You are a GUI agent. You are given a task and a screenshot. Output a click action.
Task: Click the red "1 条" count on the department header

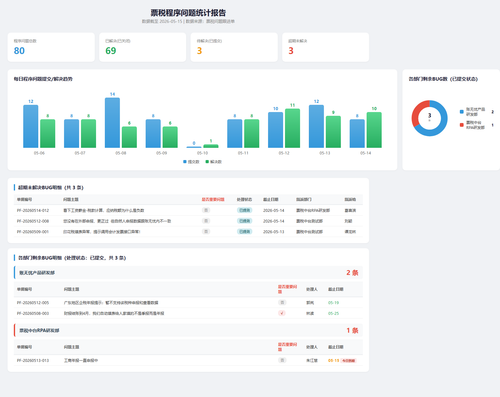352,330
